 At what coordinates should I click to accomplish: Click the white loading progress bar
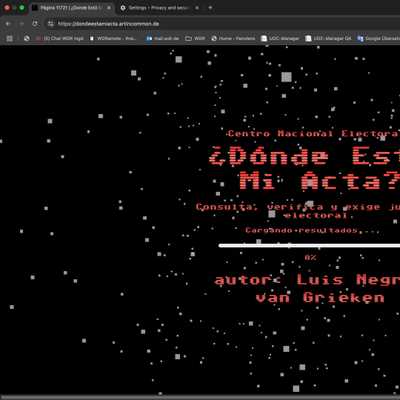309,246
